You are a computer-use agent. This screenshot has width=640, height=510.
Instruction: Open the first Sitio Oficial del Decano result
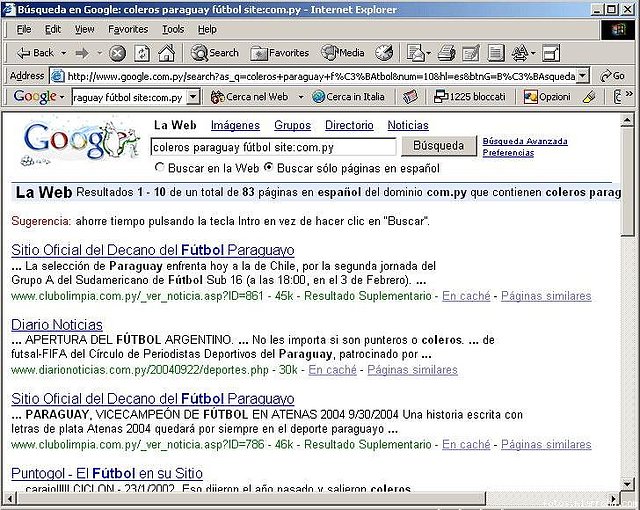point(153,250)
